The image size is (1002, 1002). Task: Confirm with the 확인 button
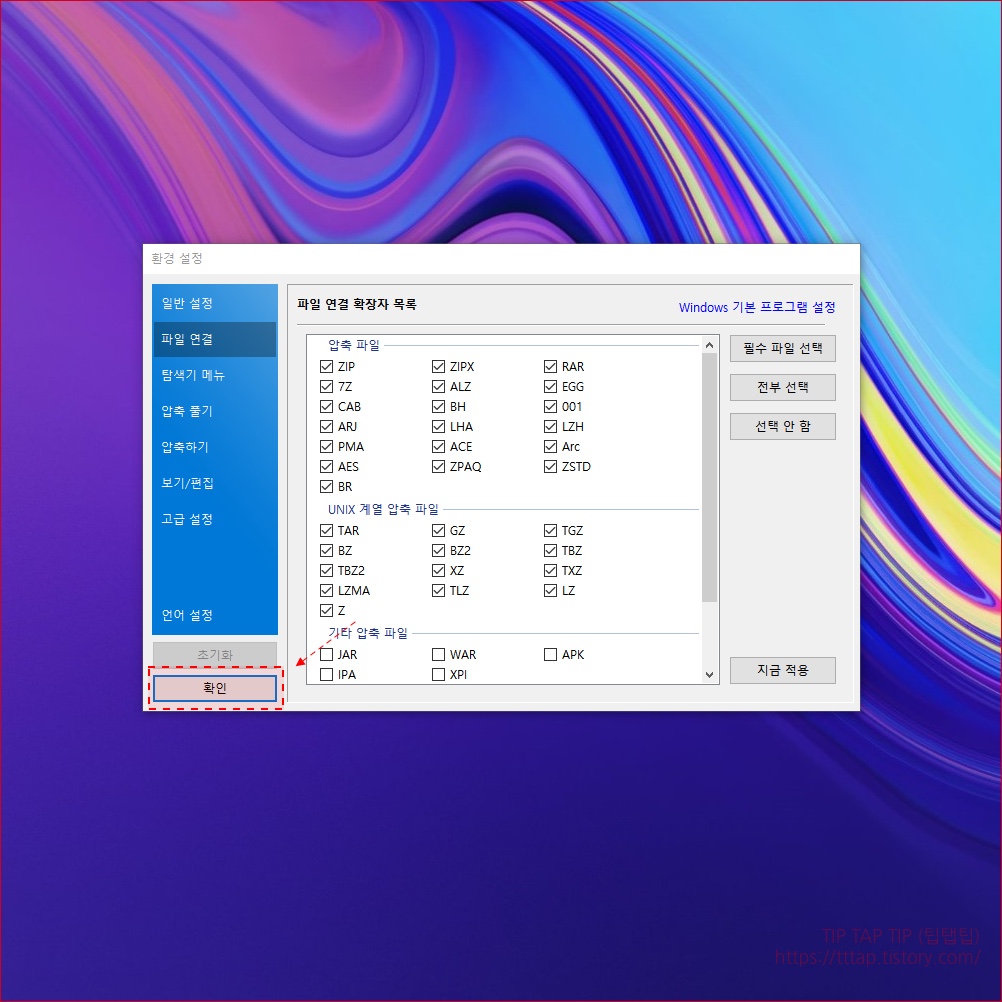[215, 688]
